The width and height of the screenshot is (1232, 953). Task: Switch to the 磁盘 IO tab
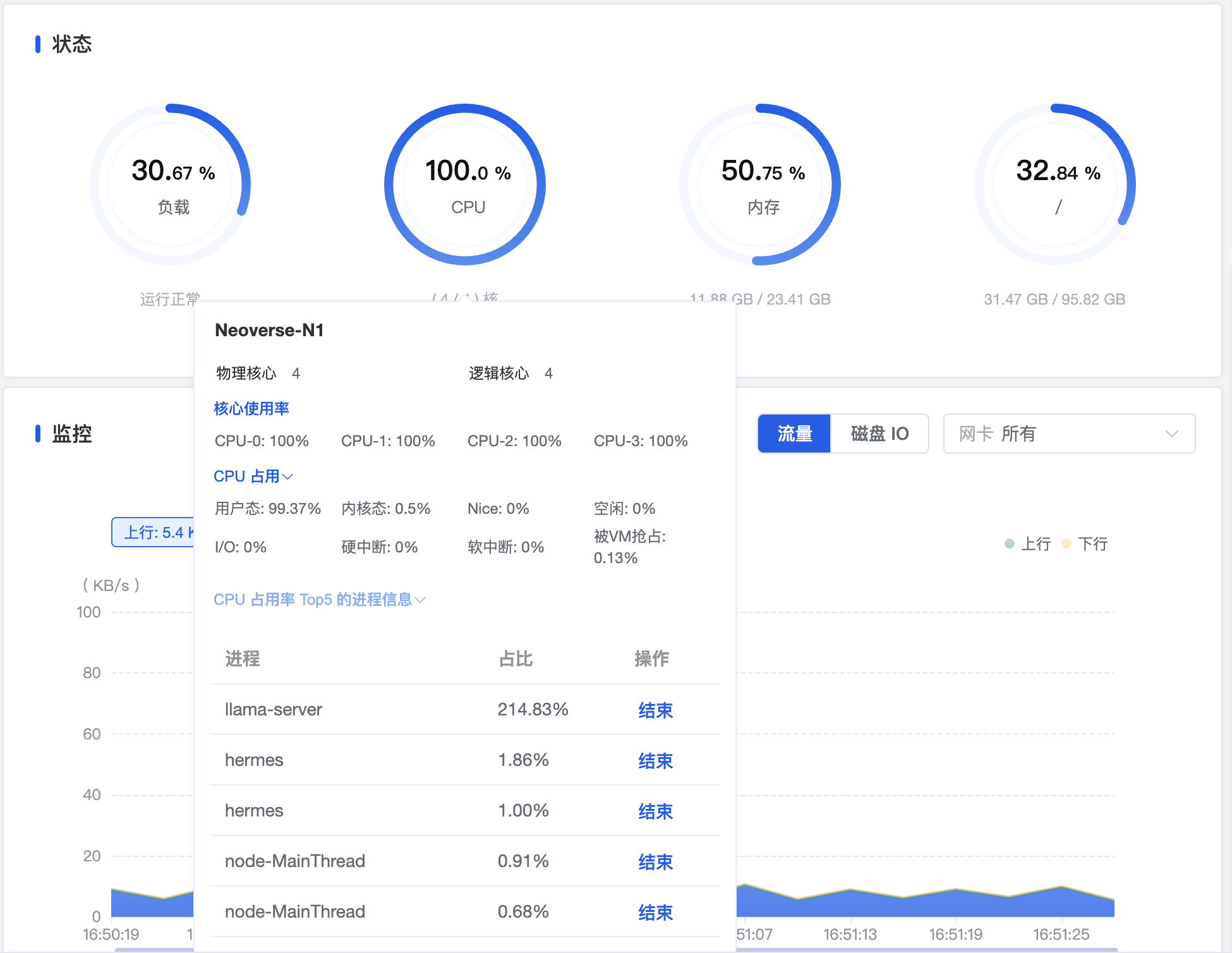[x=879, y=434]
